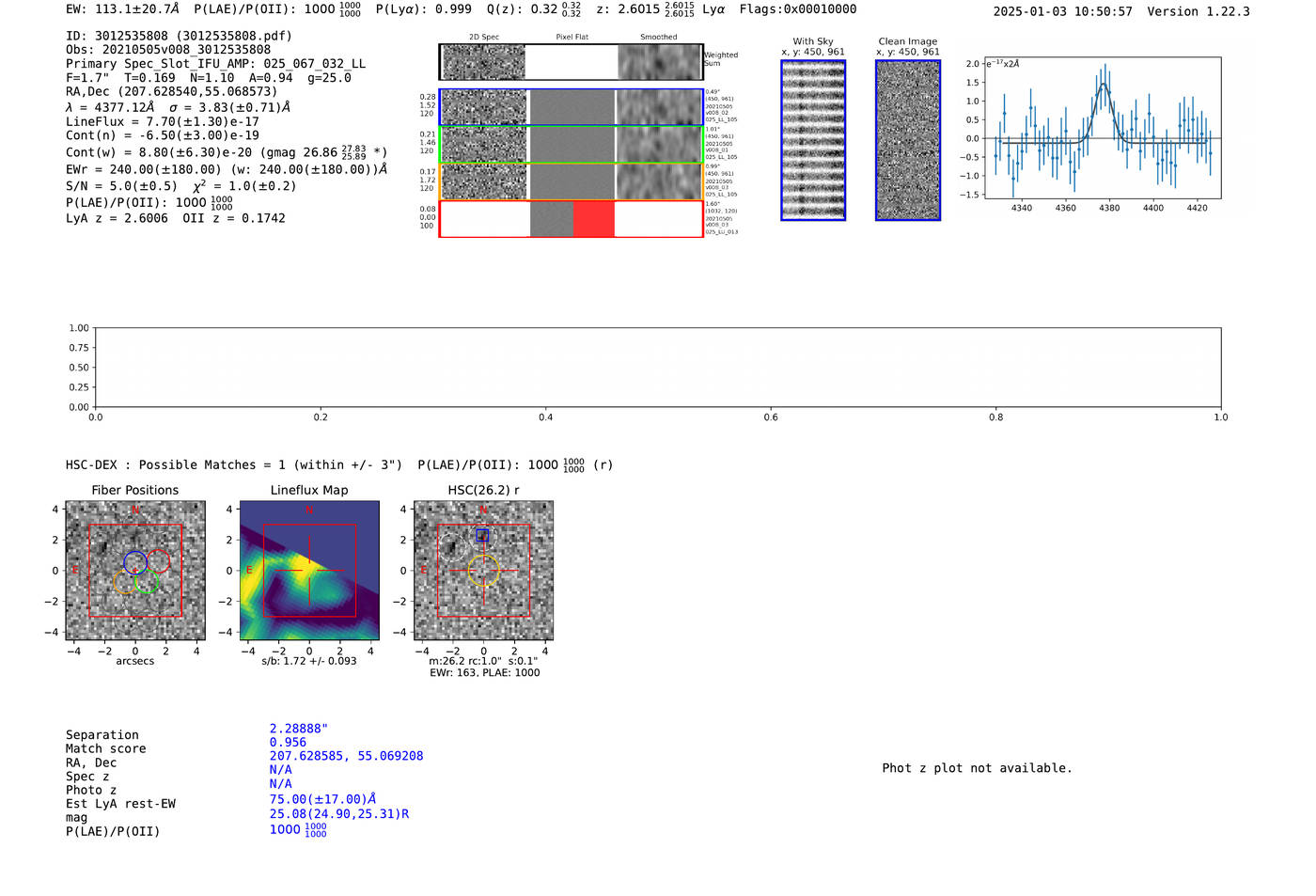The image size is (1316, 896).
Task: Click the empty full-width spectrum plot area
Action: coord(658,368)
